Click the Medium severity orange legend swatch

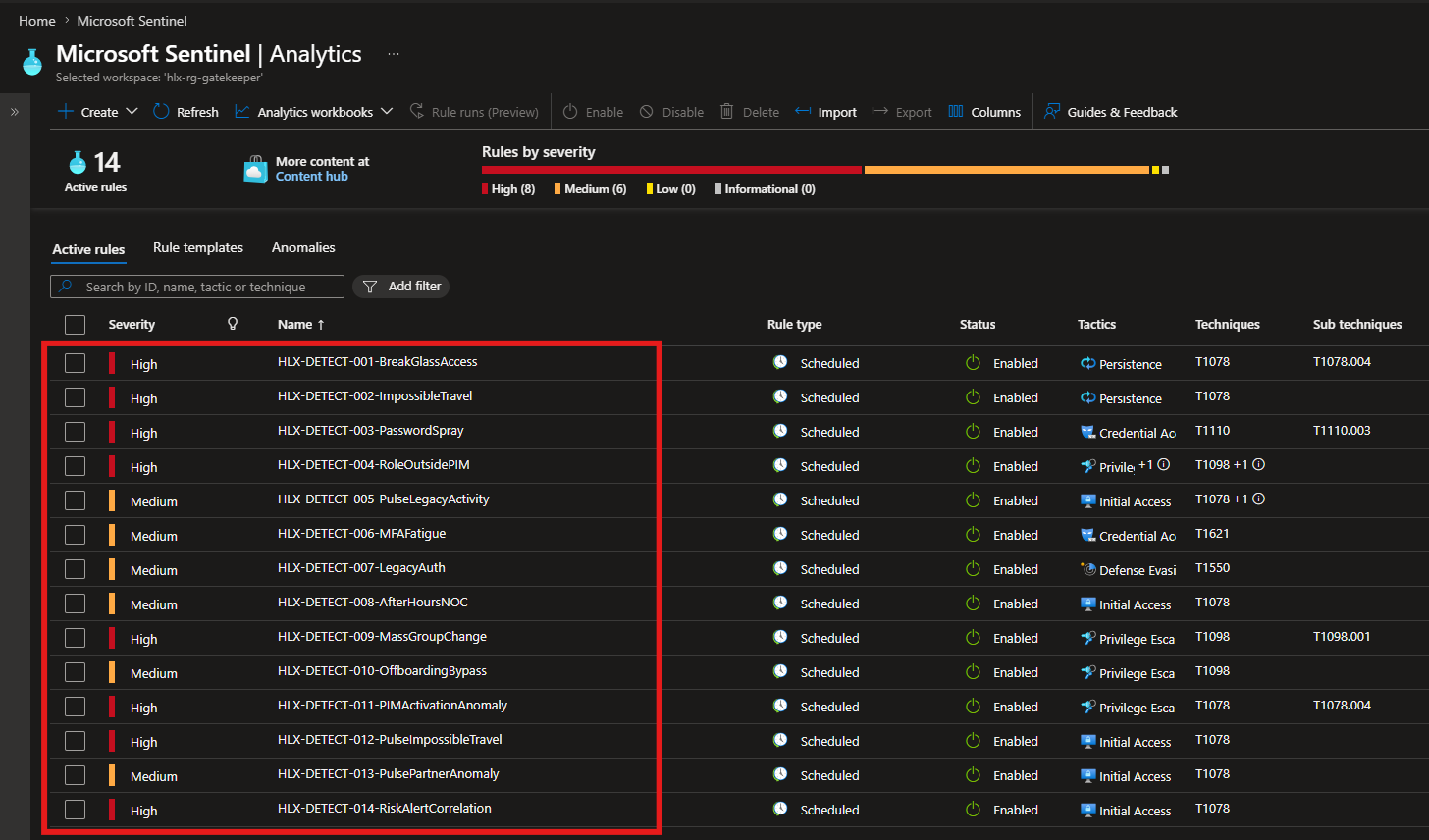tap(557, 189)
